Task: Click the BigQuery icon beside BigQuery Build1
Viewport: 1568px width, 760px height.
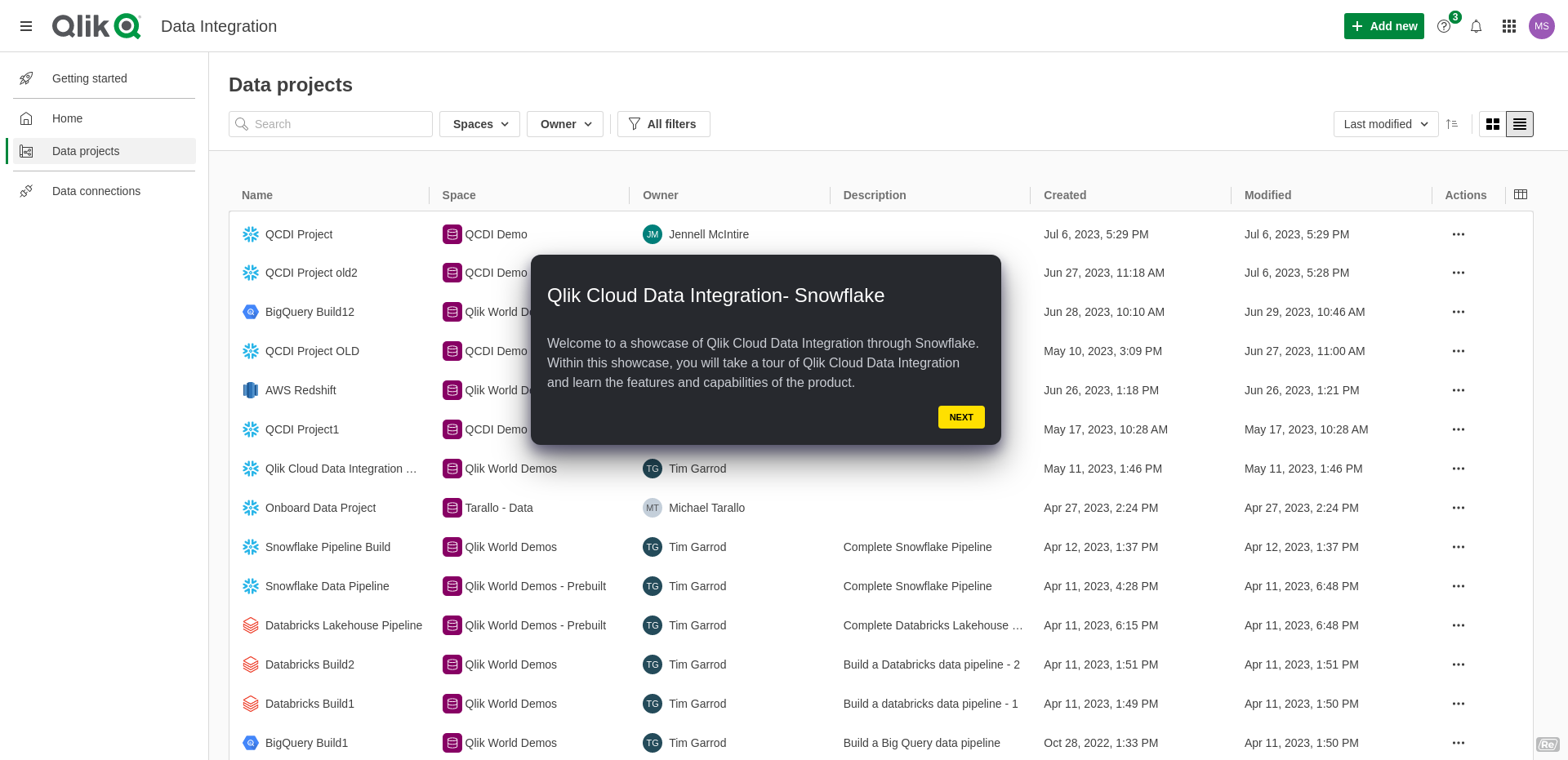Action: click(x=250, y=743)
